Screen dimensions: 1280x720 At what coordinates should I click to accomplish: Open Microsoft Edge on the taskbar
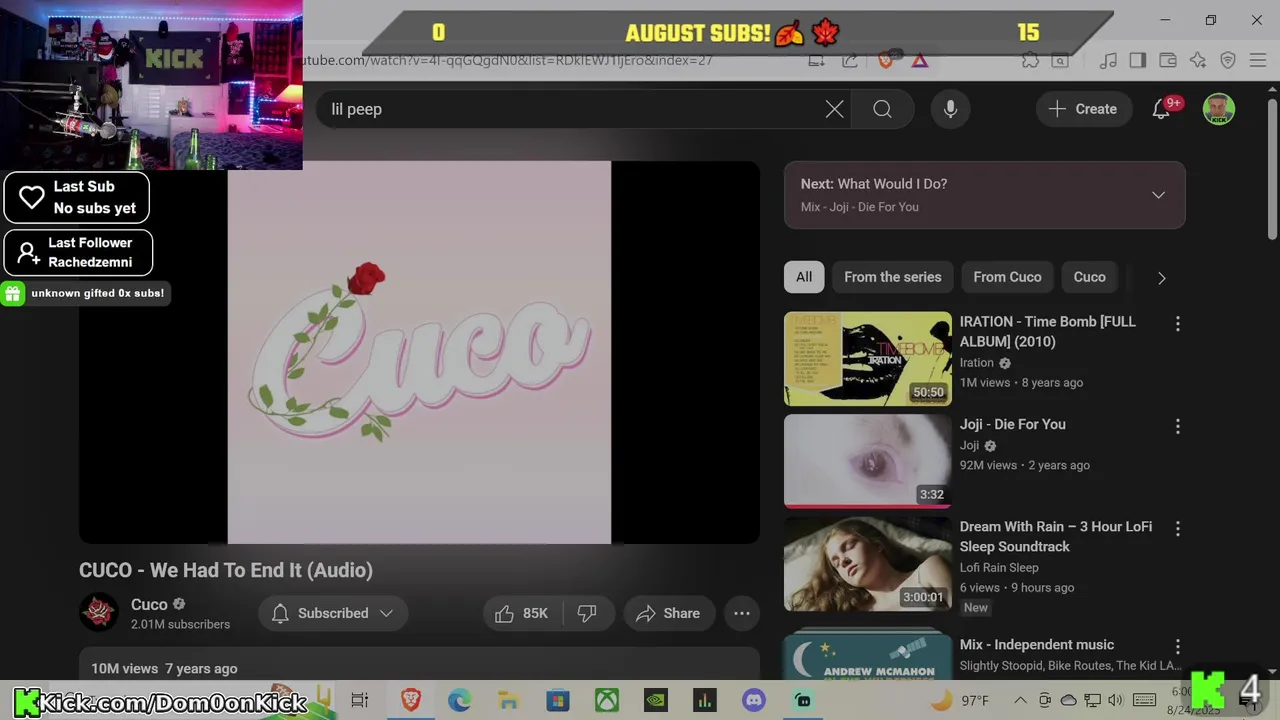[x=459, y=700]
